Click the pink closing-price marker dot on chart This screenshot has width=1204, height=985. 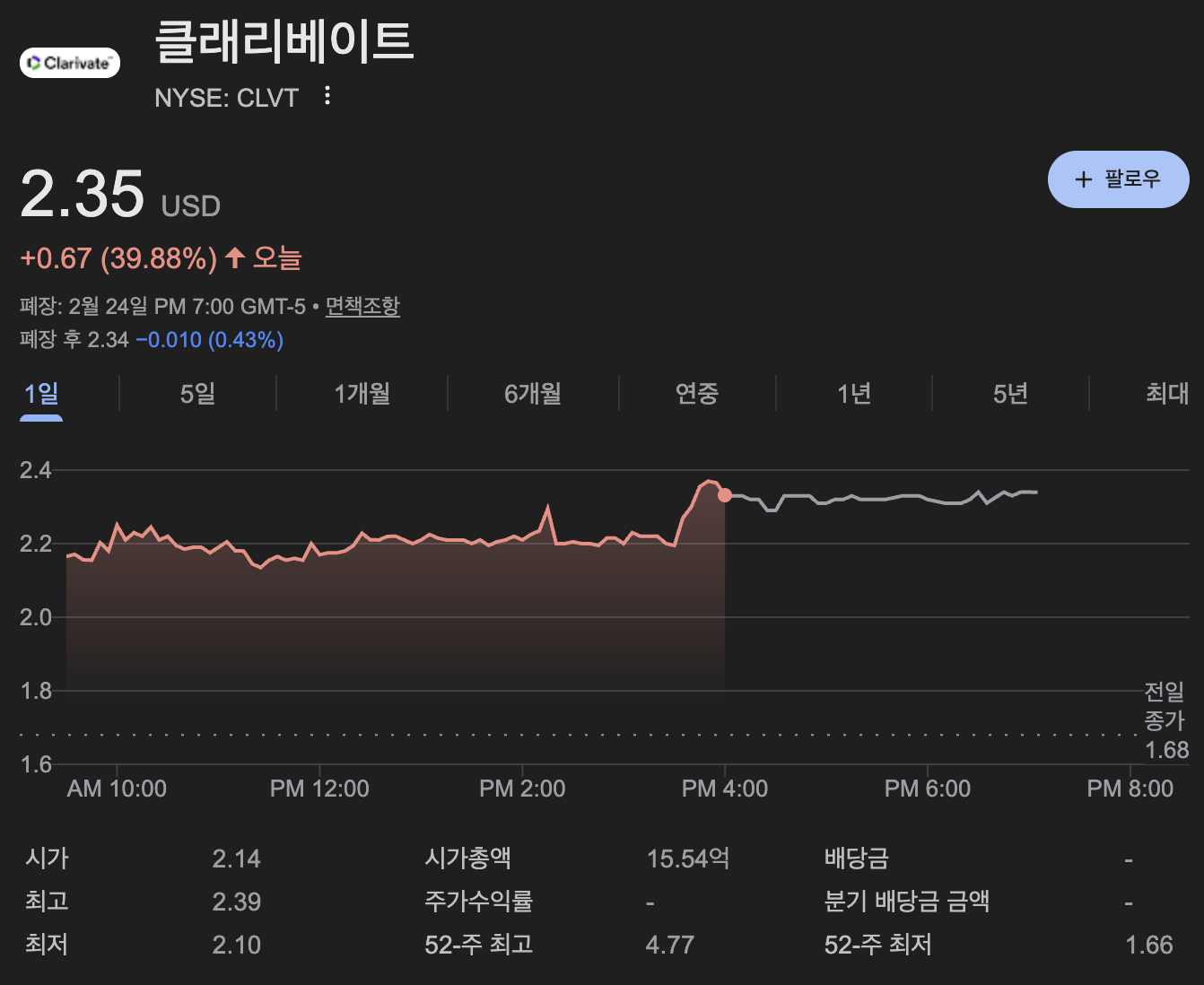coord(725,495)
